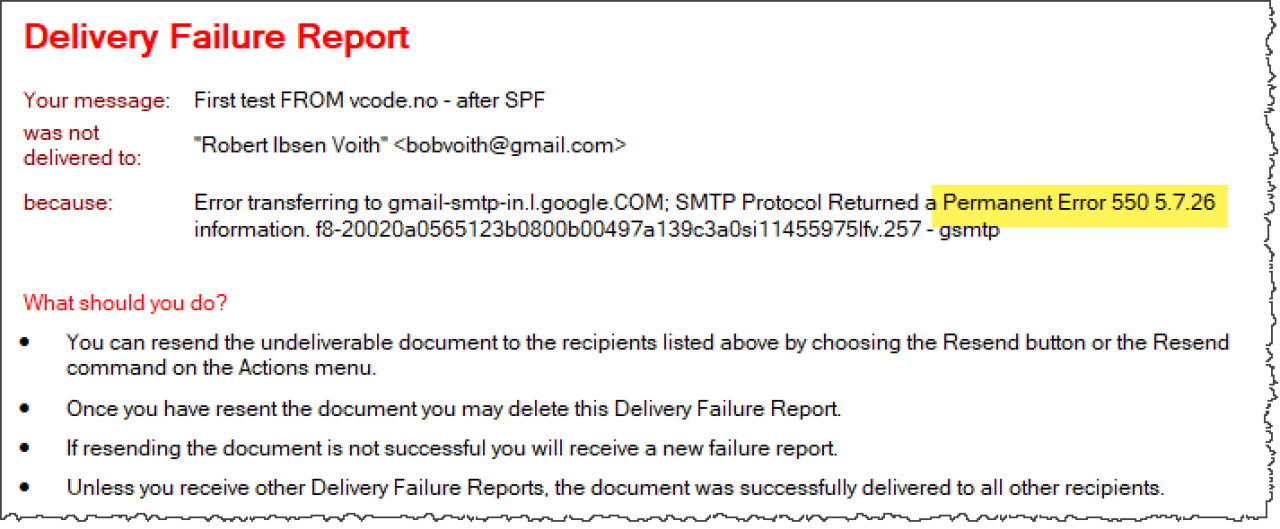Click the 'What should you do?' heading
This screenshot has width=1280, height=529.
125,302
